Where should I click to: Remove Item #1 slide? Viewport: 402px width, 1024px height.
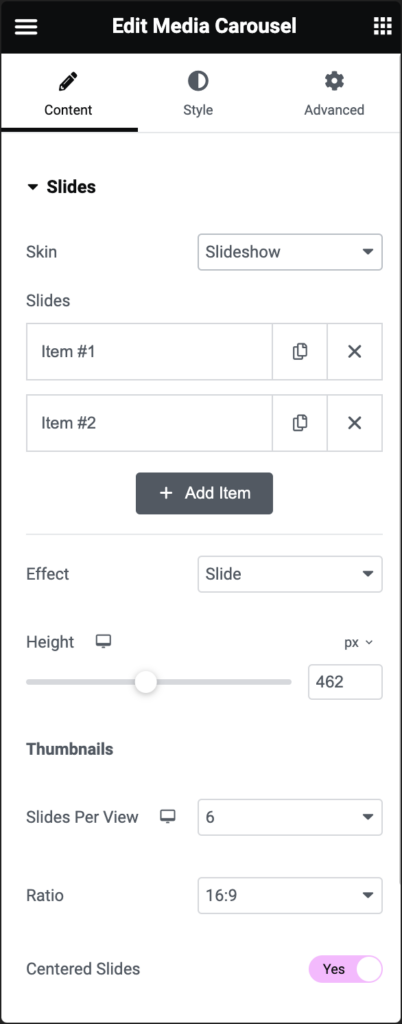click(354, 351)
